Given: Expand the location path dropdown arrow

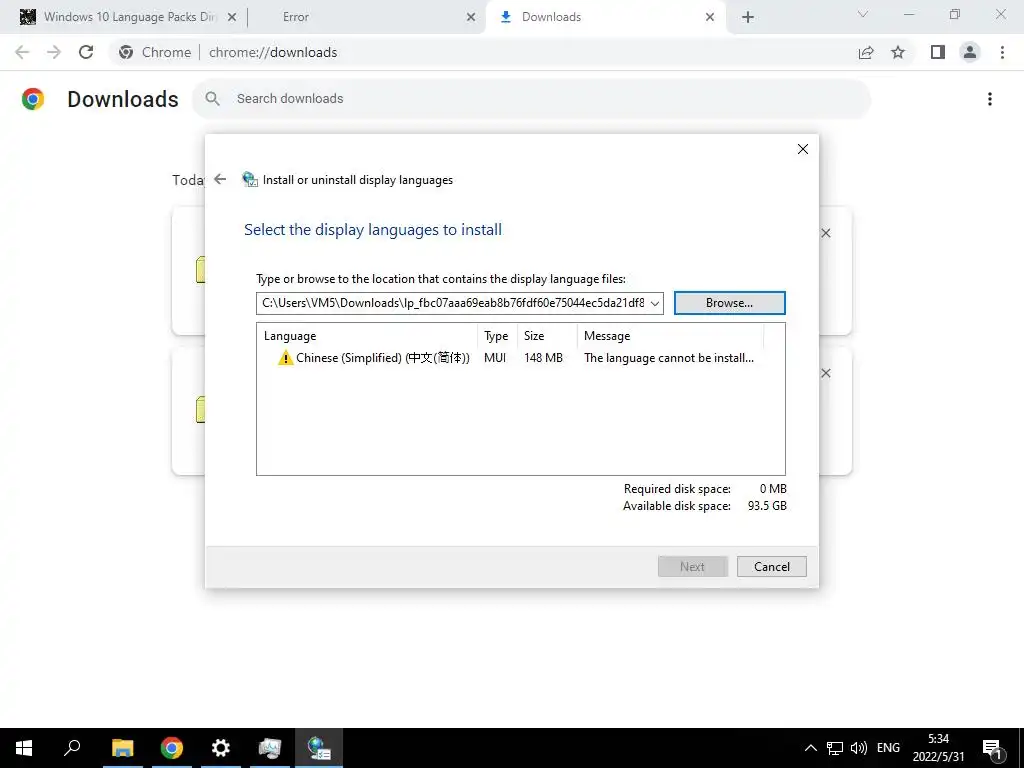Looking at the screenshot, I should point(654,303).
